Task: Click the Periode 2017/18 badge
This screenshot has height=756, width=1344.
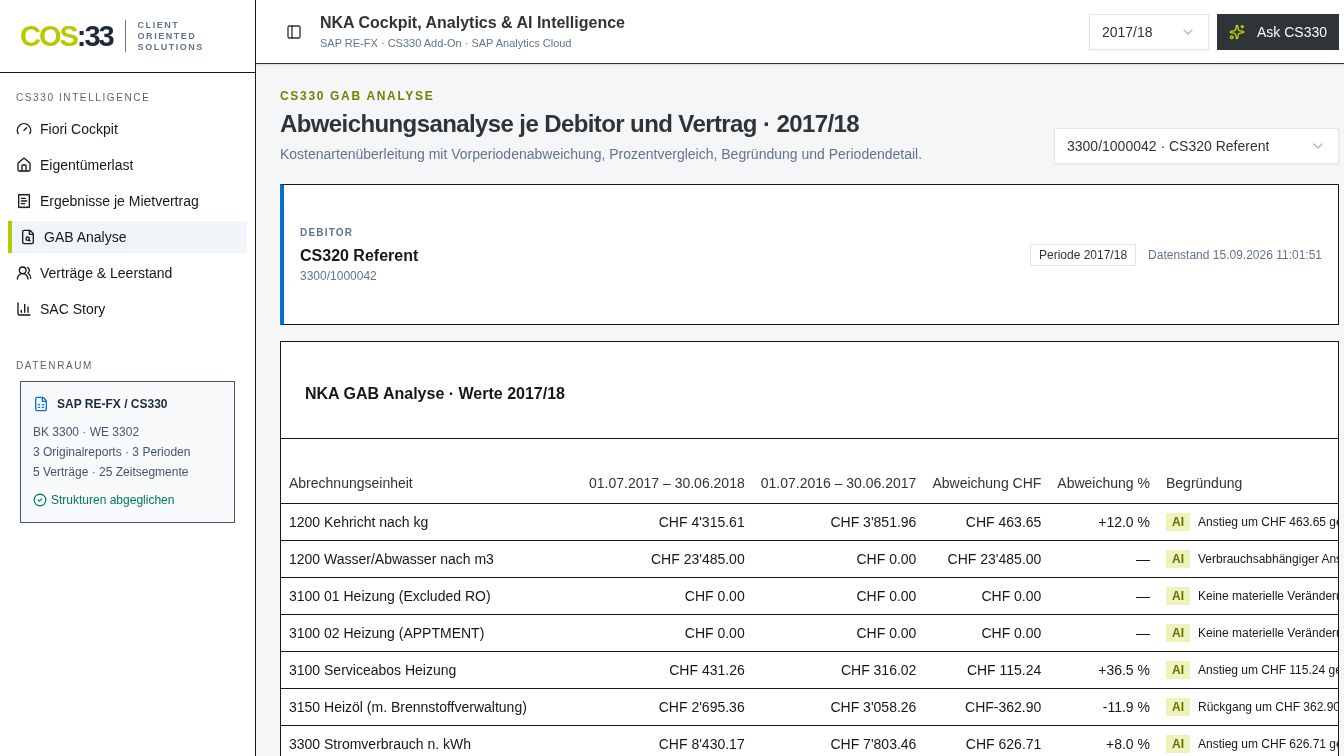Action: pos(1083,255)
